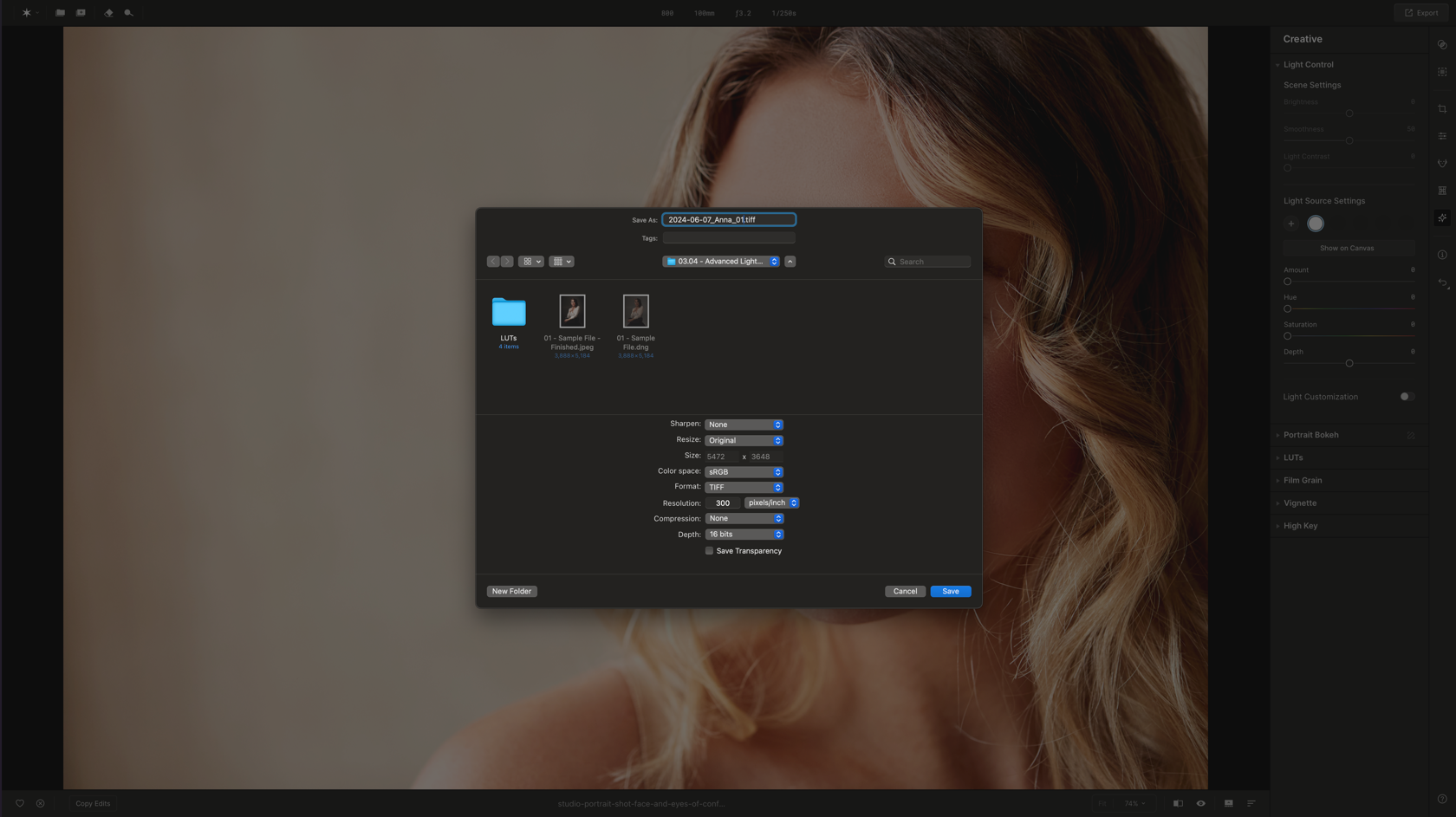Open the info panel at right sidebar bottom

click(x=1442, y=254)
